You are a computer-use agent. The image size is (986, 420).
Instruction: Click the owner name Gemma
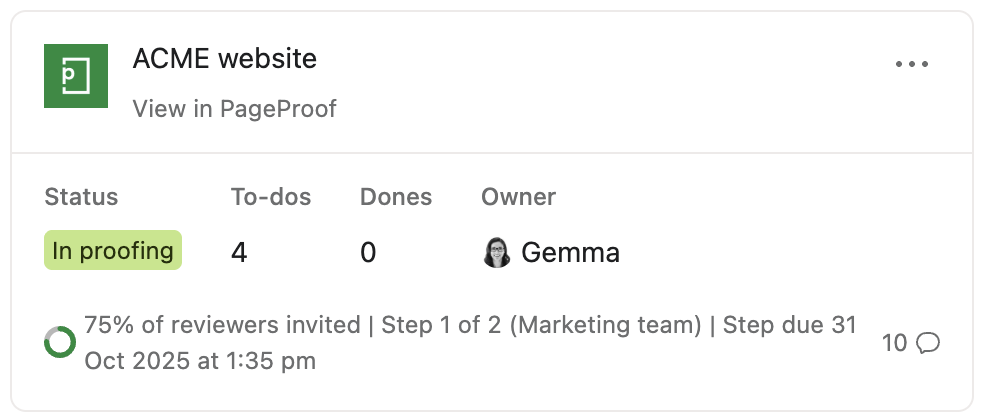click(570, 253)
